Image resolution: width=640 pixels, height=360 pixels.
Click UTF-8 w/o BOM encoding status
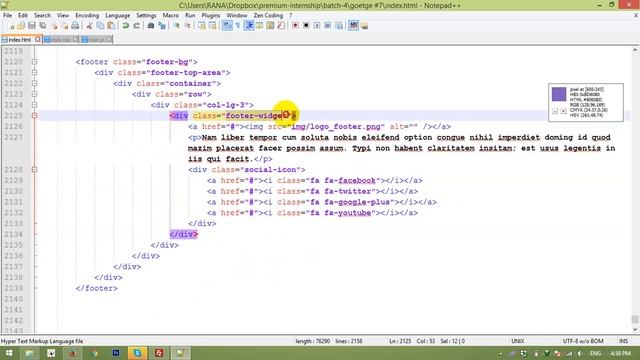[x=582, y=341]
